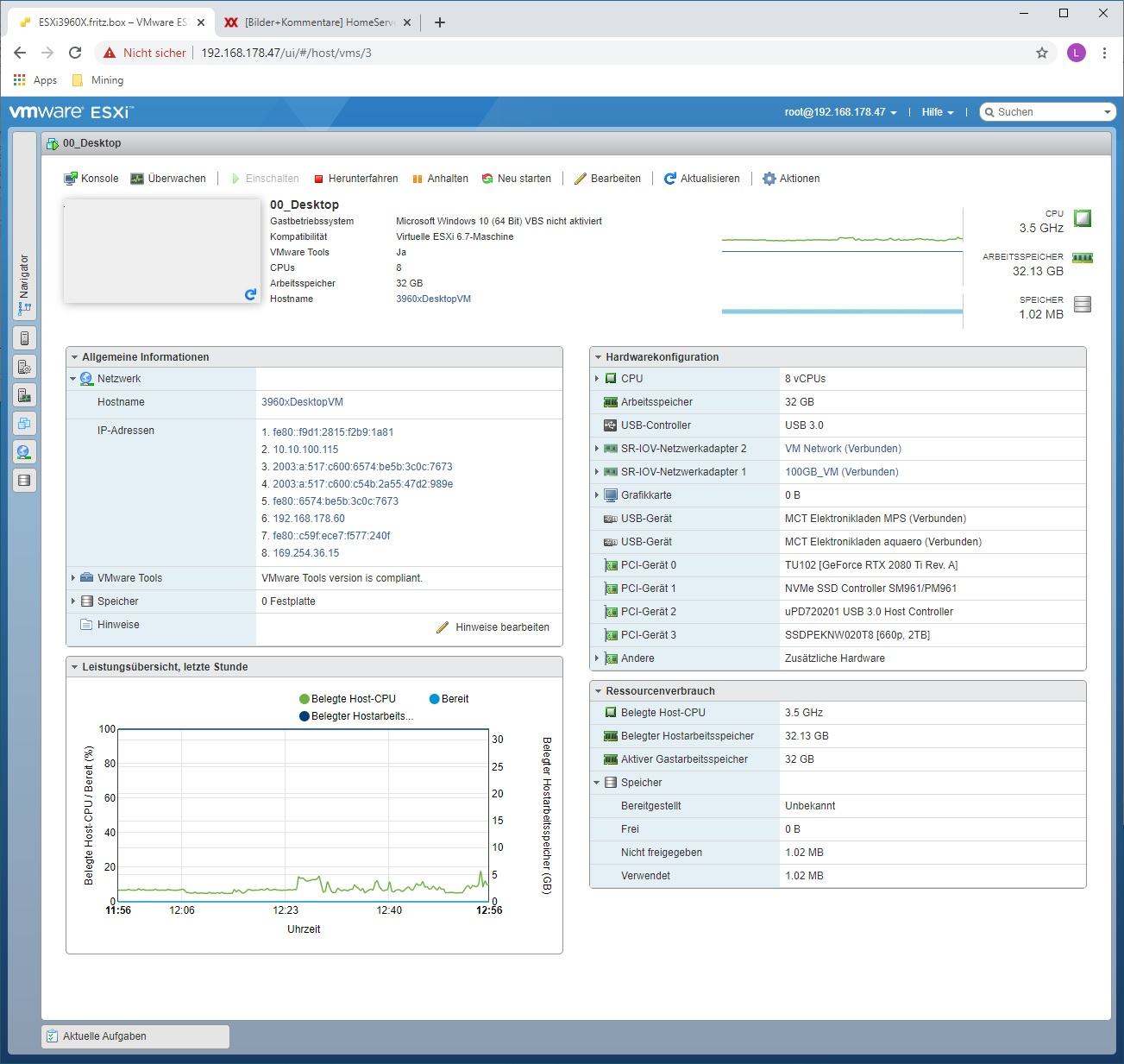Click 3960xDesktopVM link under Netzwerk
The image size is (1124, 1064).
pos(302,402)
